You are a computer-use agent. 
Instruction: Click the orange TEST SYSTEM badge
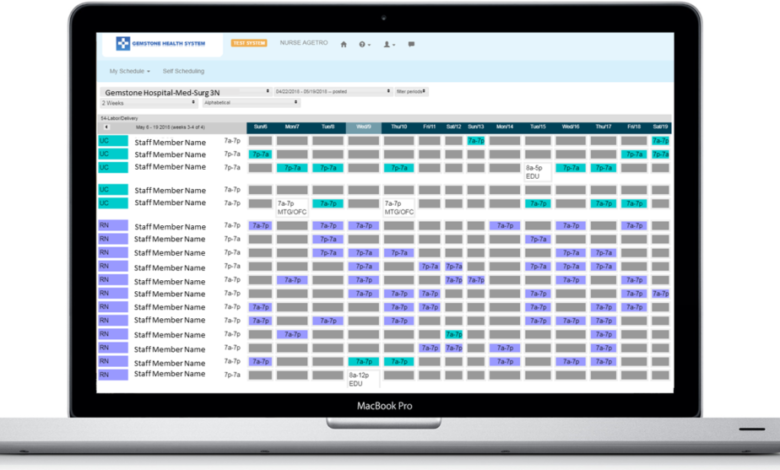(248, 43)
